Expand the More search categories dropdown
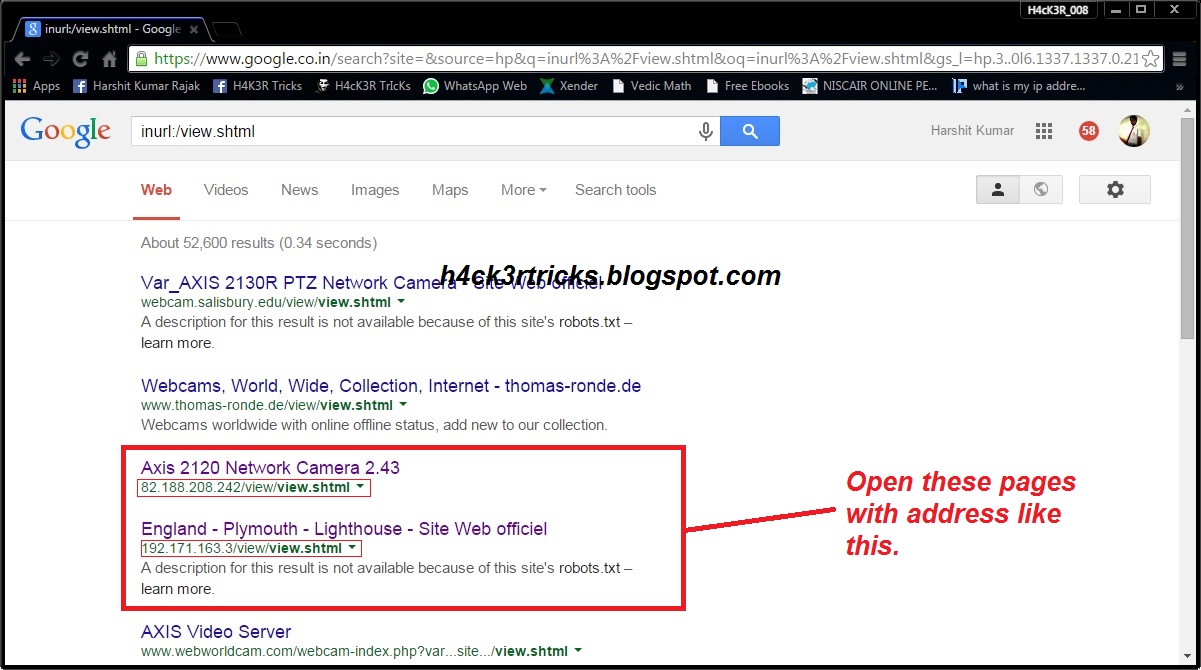 523,190
